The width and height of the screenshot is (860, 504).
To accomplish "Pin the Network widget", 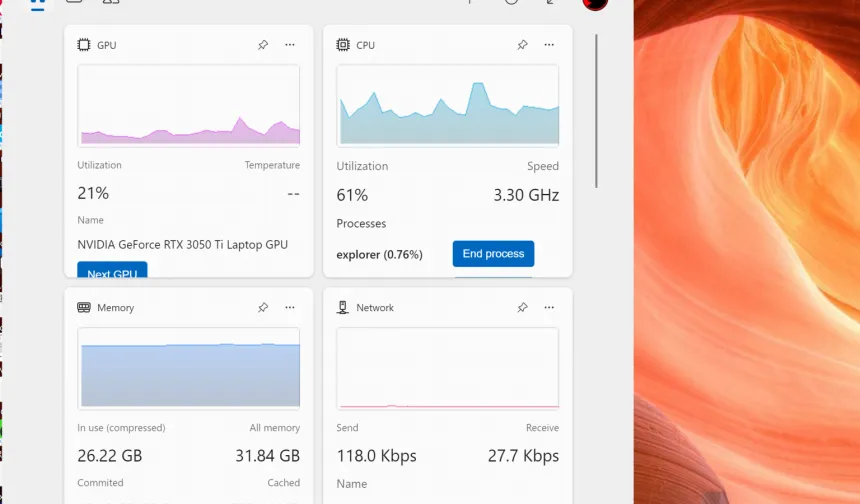I will 522,308.
